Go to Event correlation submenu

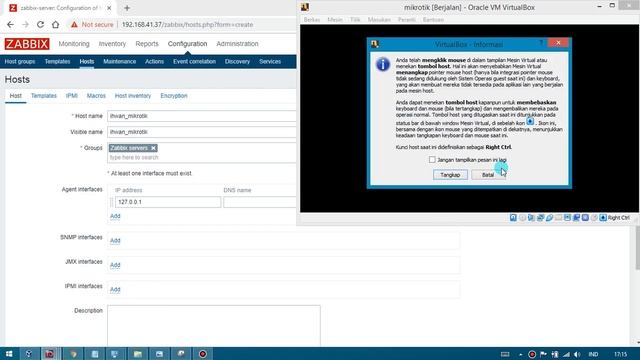194,62
